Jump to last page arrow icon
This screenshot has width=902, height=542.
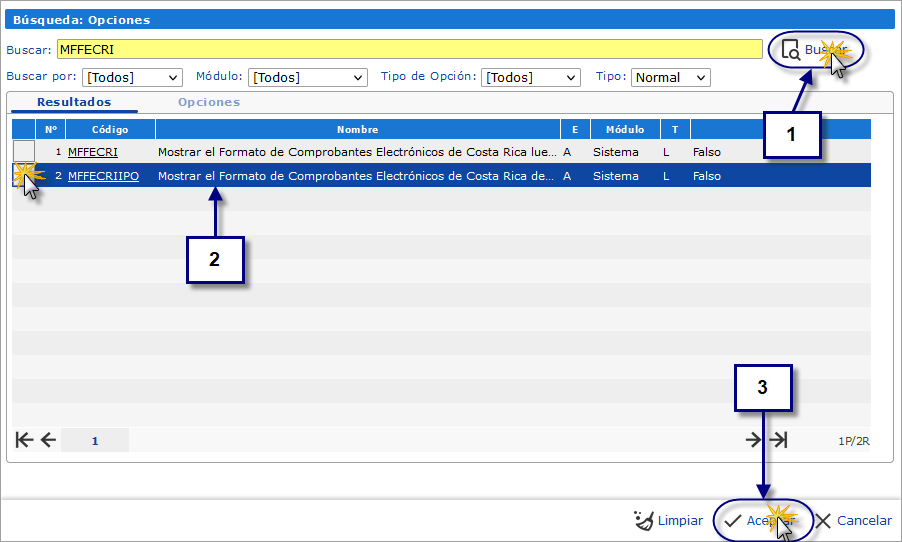(x=779, y=440)
